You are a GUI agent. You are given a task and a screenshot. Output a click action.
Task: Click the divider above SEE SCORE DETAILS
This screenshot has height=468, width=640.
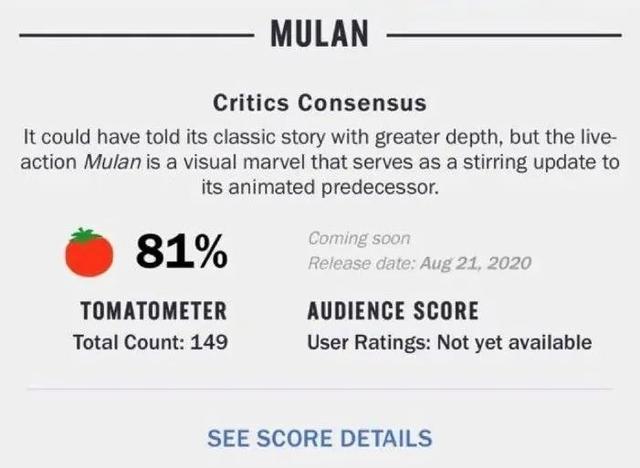pos(320,389)
